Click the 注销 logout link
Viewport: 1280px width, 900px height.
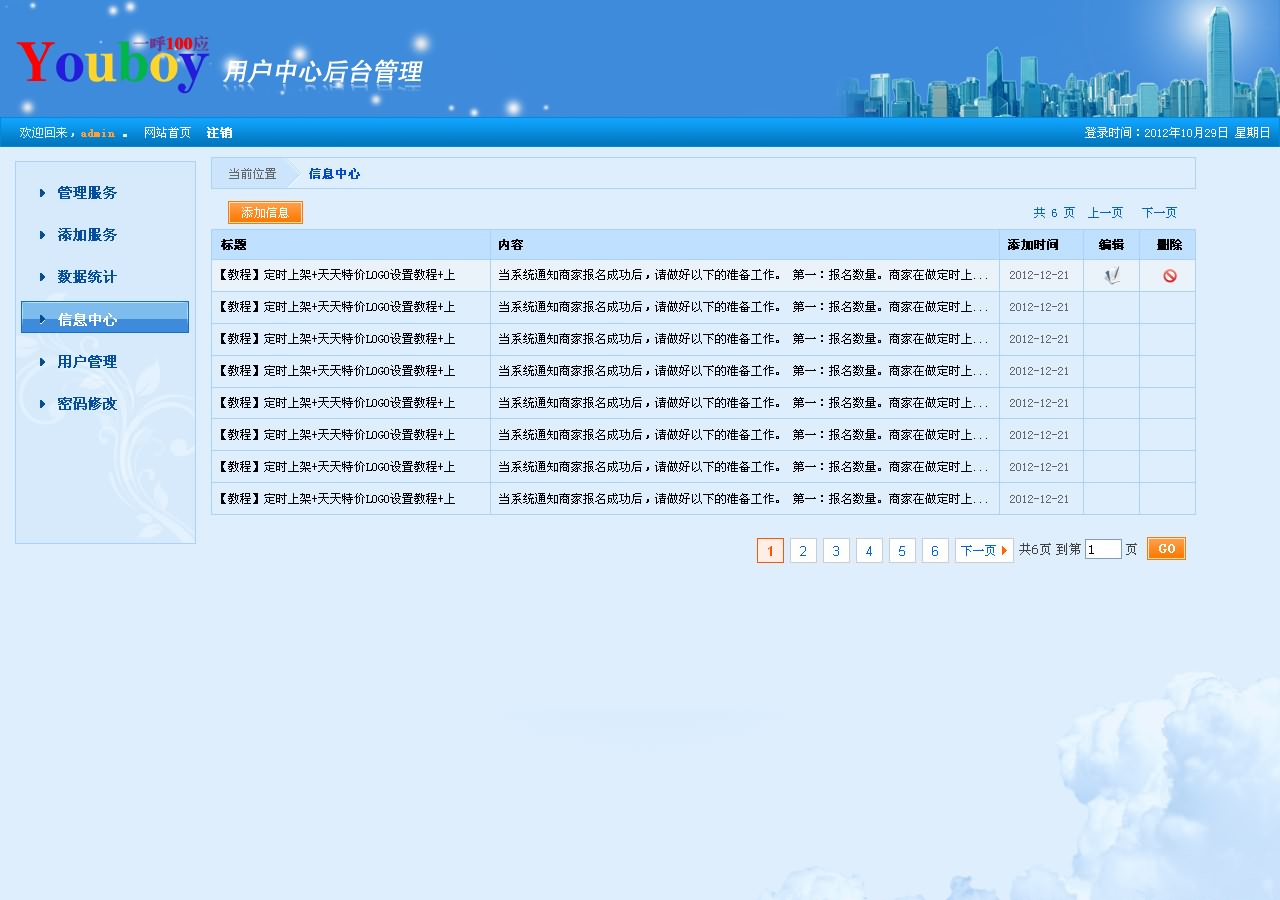point(219,133)
